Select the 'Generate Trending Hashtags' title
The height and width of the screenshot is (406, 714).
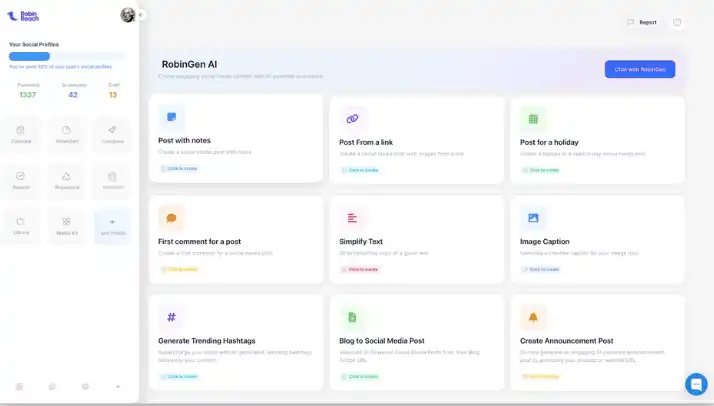tap(207, 341)
